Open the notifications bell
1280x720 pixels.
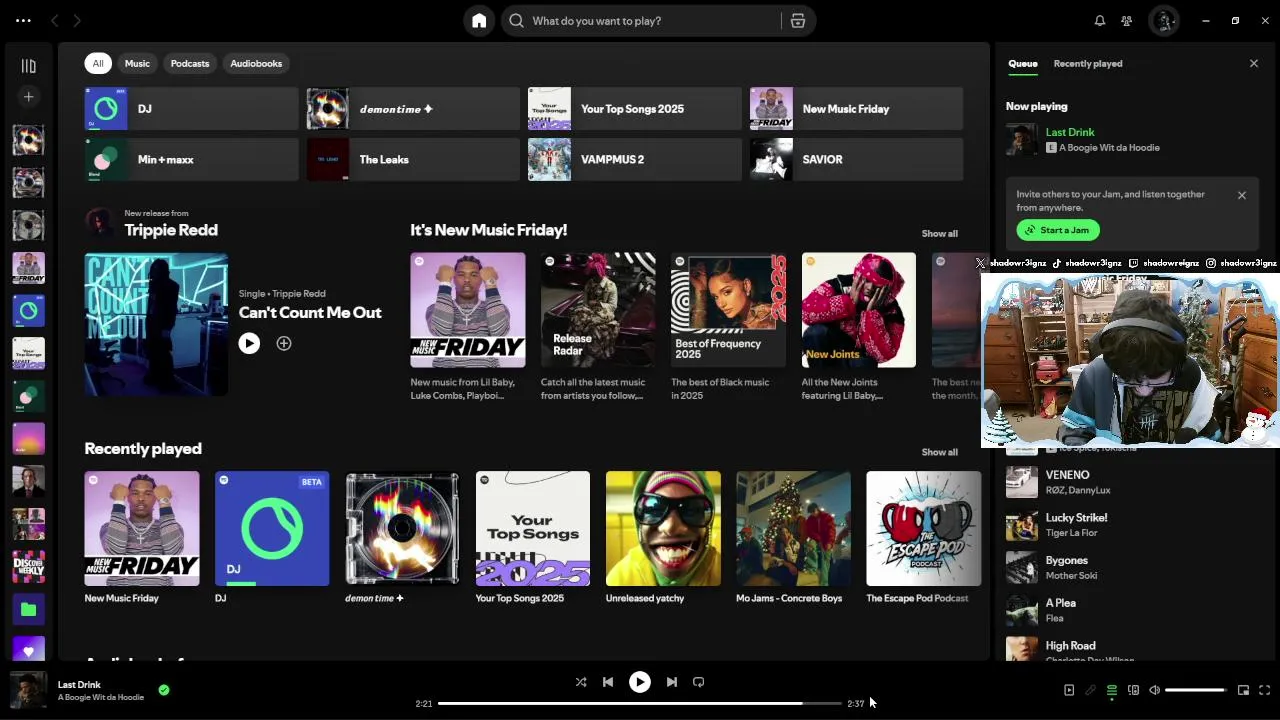point(1100,20)
